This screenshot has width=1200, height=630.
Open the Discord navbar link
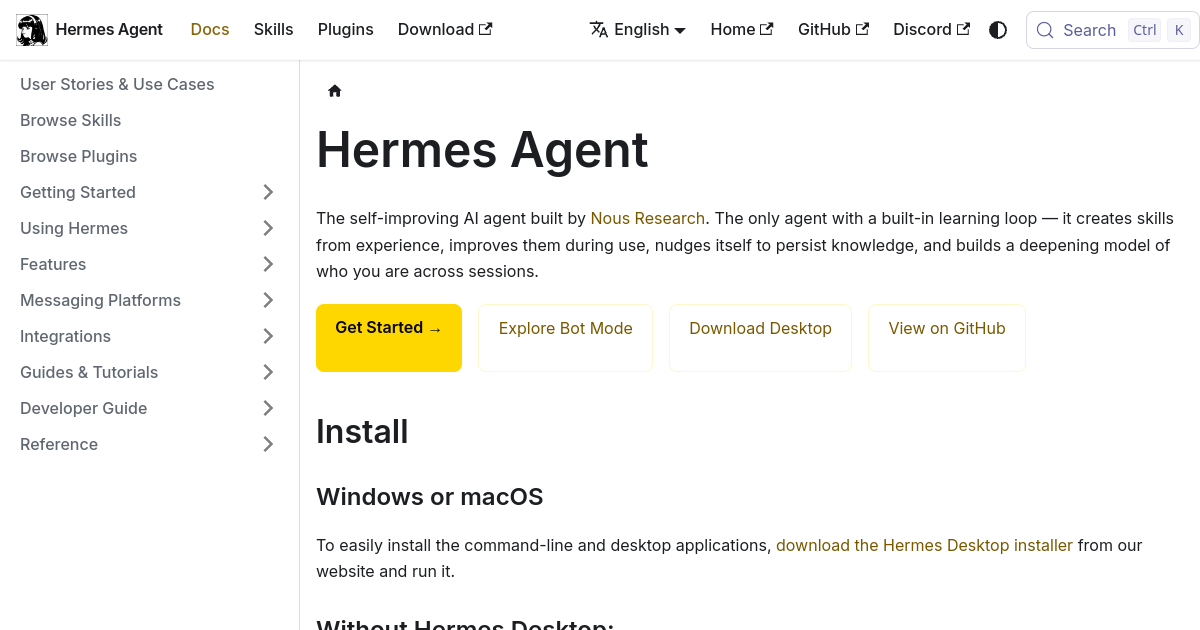pos(931,30)
